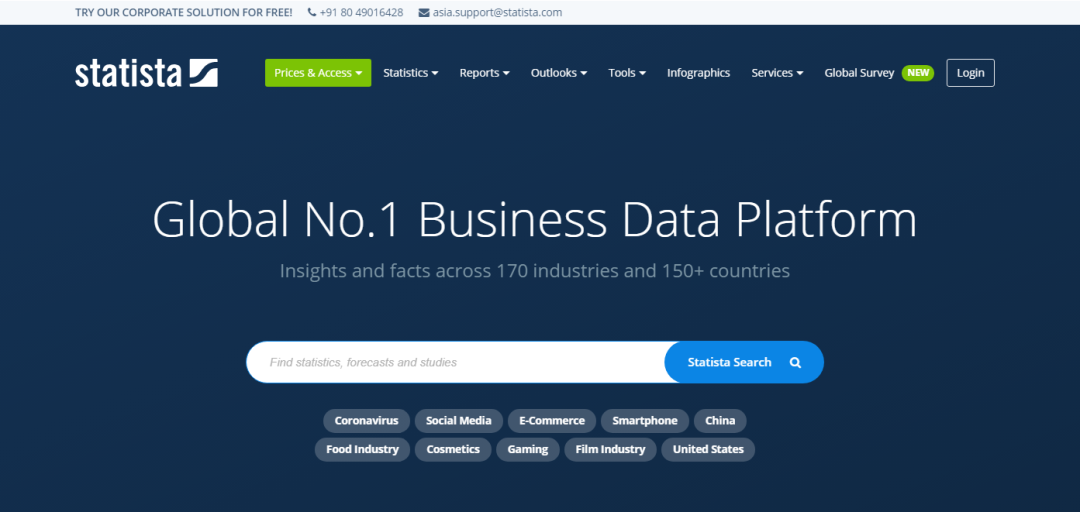Select the Smartphone topic tag
The image size is (1080, 512).
(x=645, y=420)
